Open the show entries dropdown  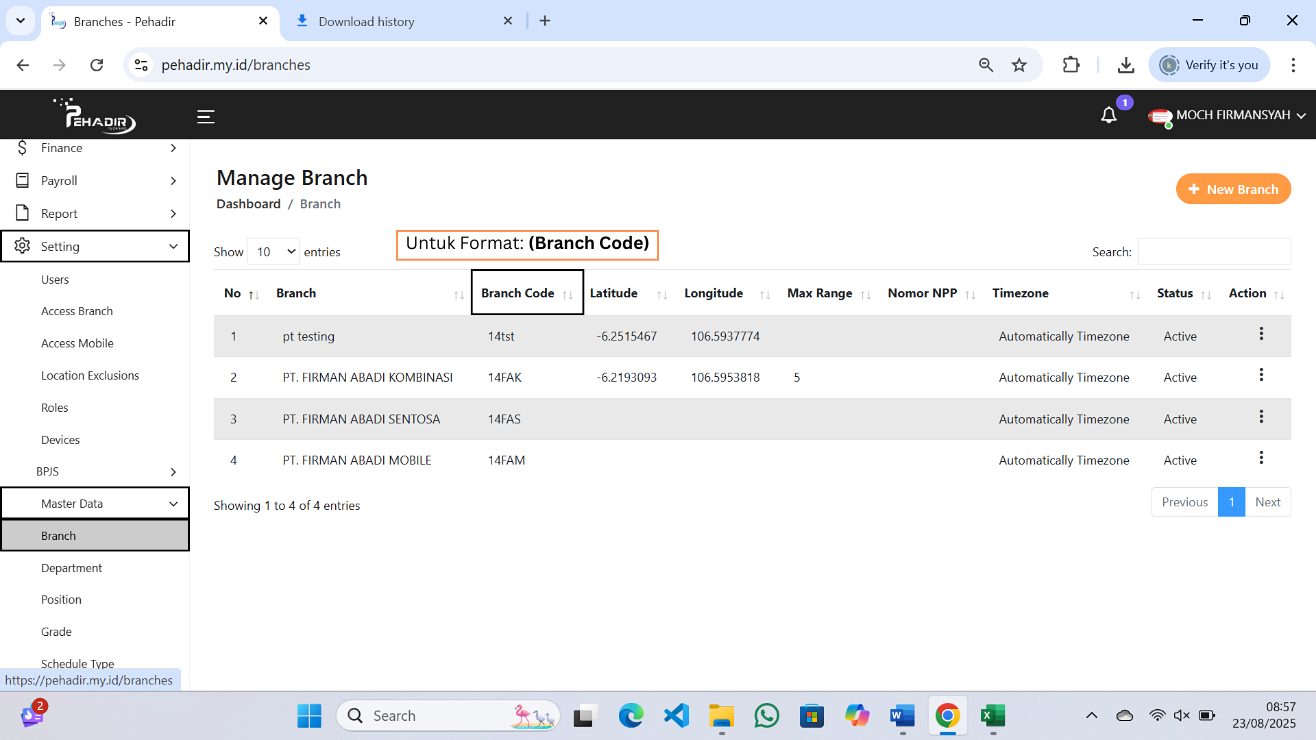[273, 252]
